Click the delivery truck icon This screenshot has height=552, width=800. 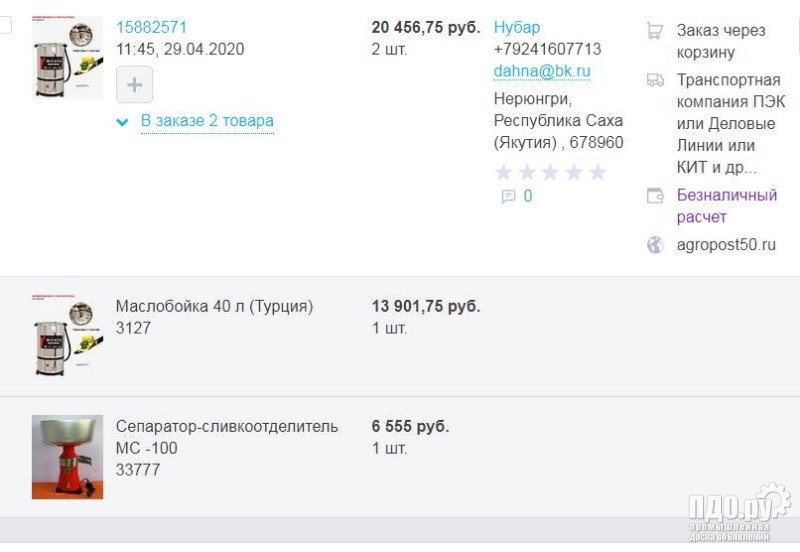pos(655,80)
